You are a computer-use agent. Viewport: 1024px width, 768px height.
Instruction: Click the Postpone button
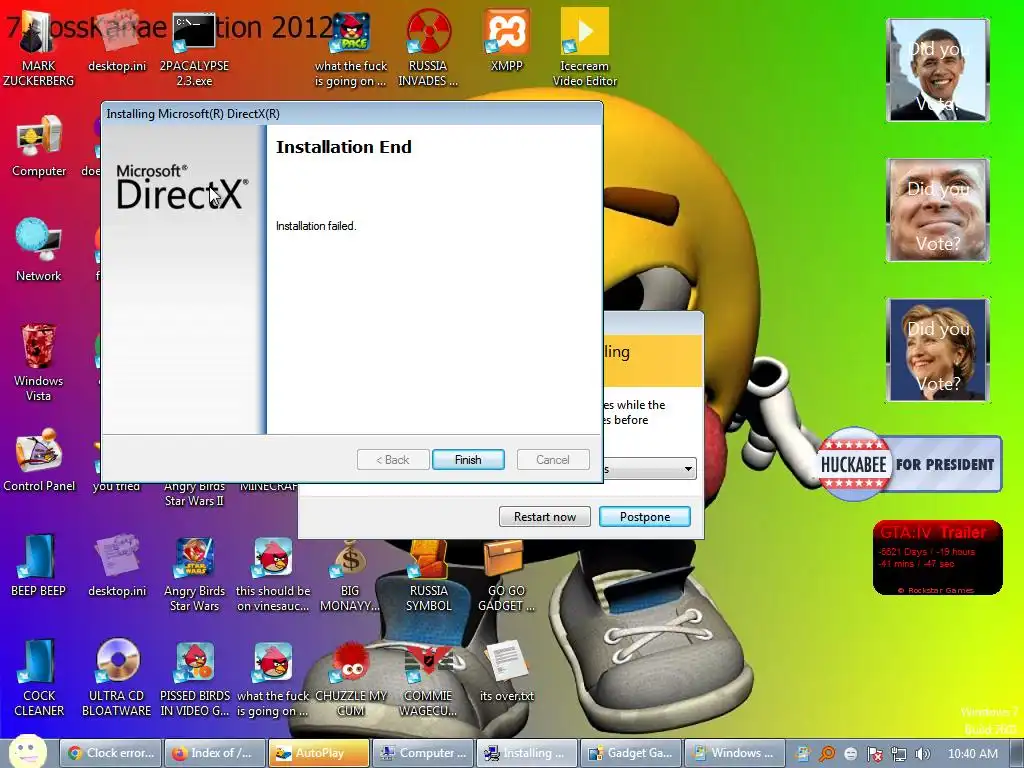pyautogui.click(x=645, y=517)
